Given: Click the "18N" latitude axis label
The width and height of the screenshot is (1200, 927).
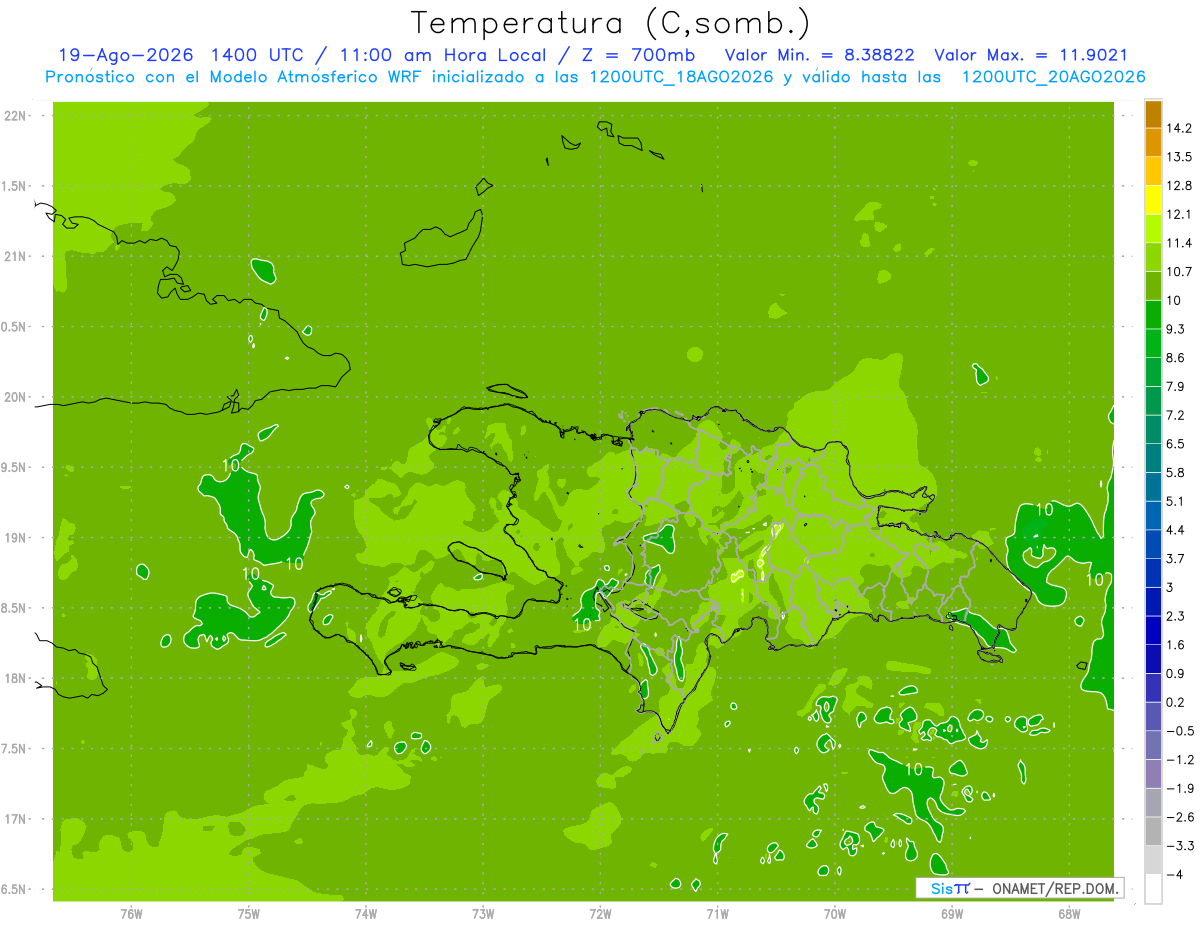Looking at the screenshot, I should (15, 679).
